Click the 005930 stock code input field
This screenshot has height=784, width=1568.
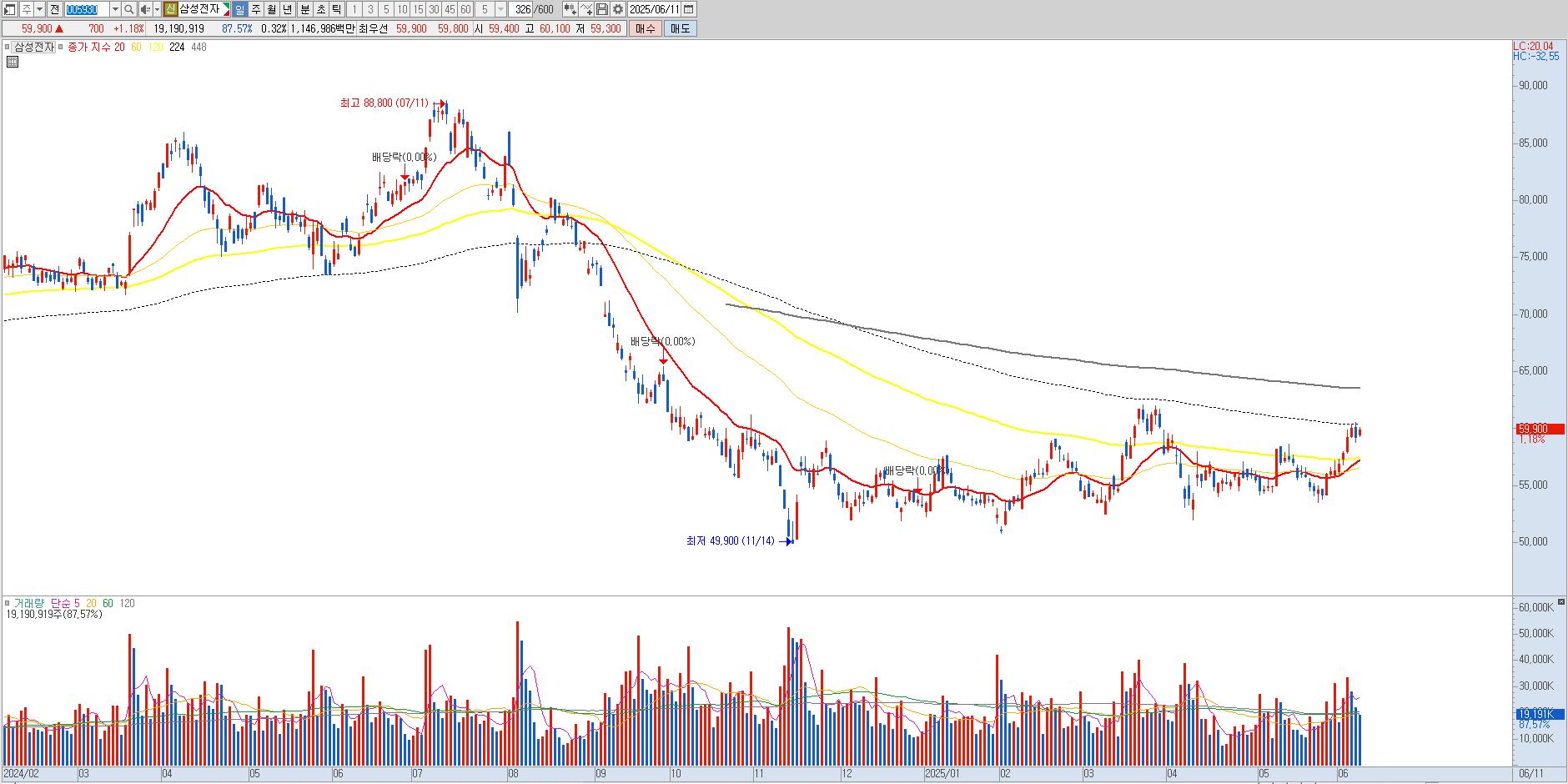tap(87, 9)
